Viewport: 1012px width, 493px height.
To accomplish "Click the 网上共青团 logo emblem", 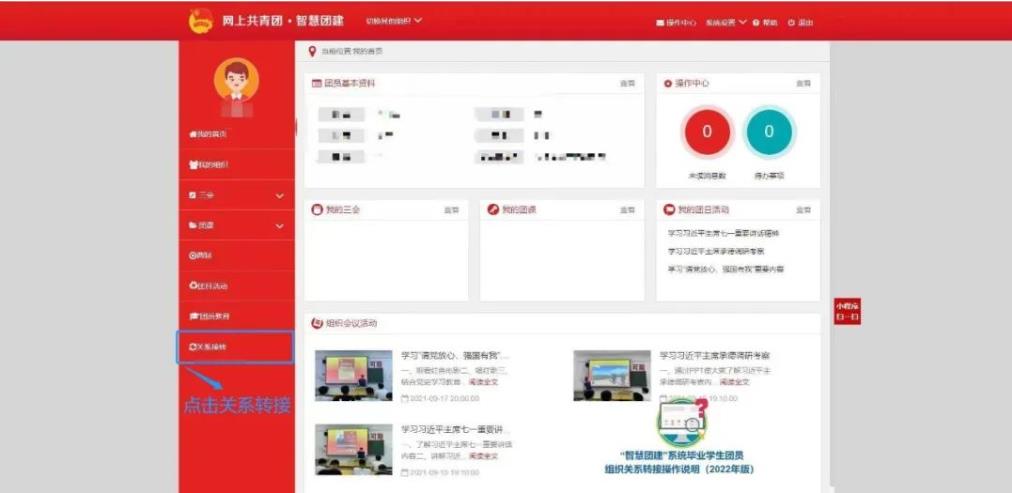I will (201, 21).
